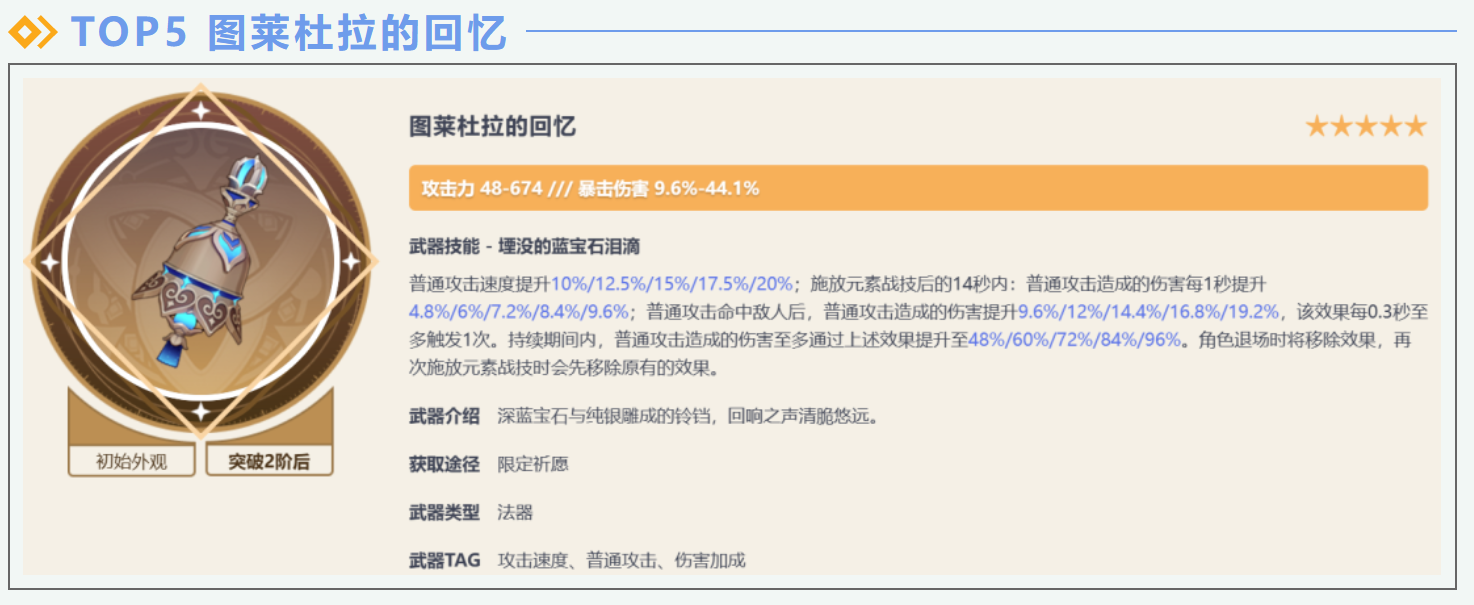Click the five-star rarity icons
This screenshot has height=605, width=1474.
(x=1366, y=127)
